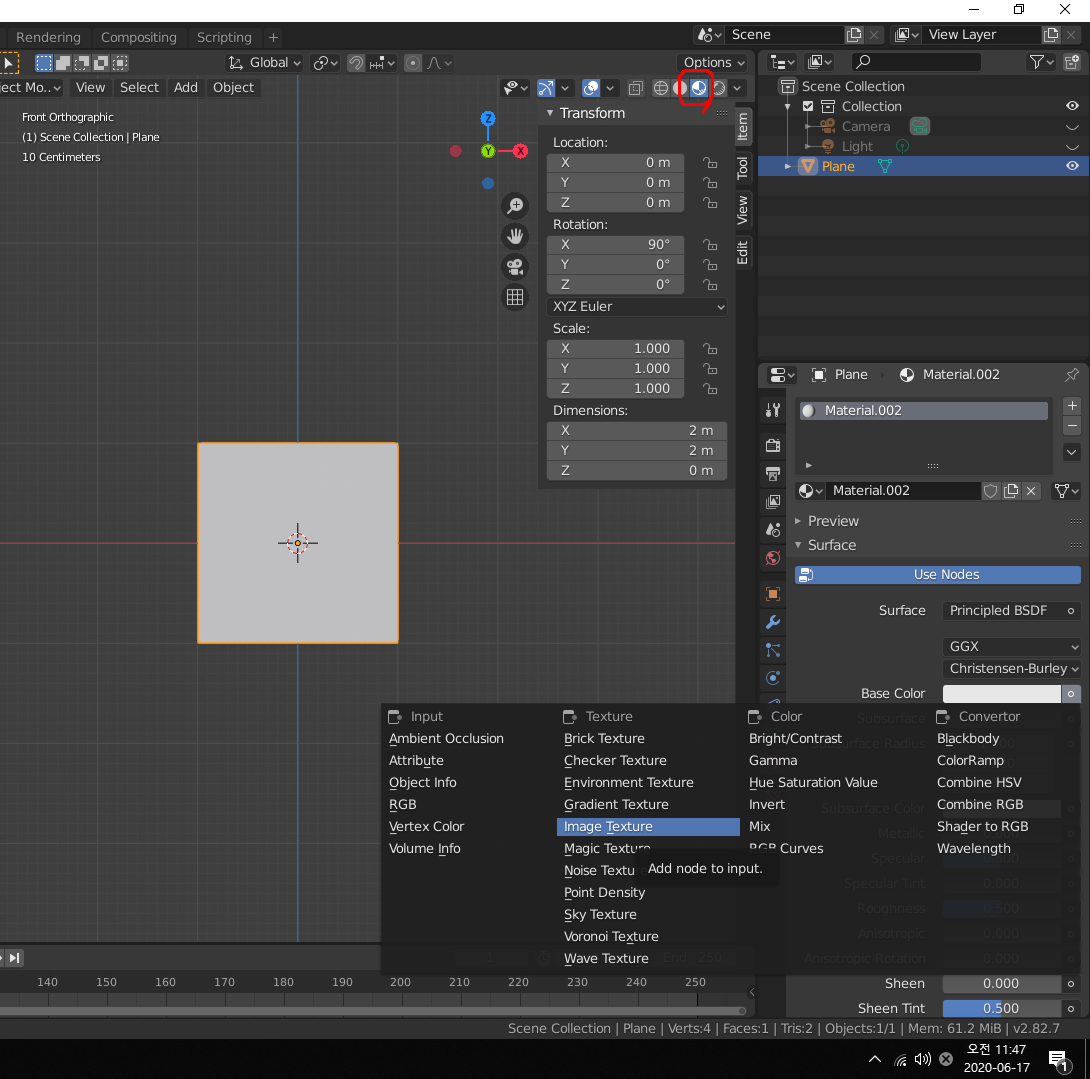The height and width of the screenshot is (1079, 1090).
Task: Open the Select menu in viewport
Action: click(x=139, y=88)
